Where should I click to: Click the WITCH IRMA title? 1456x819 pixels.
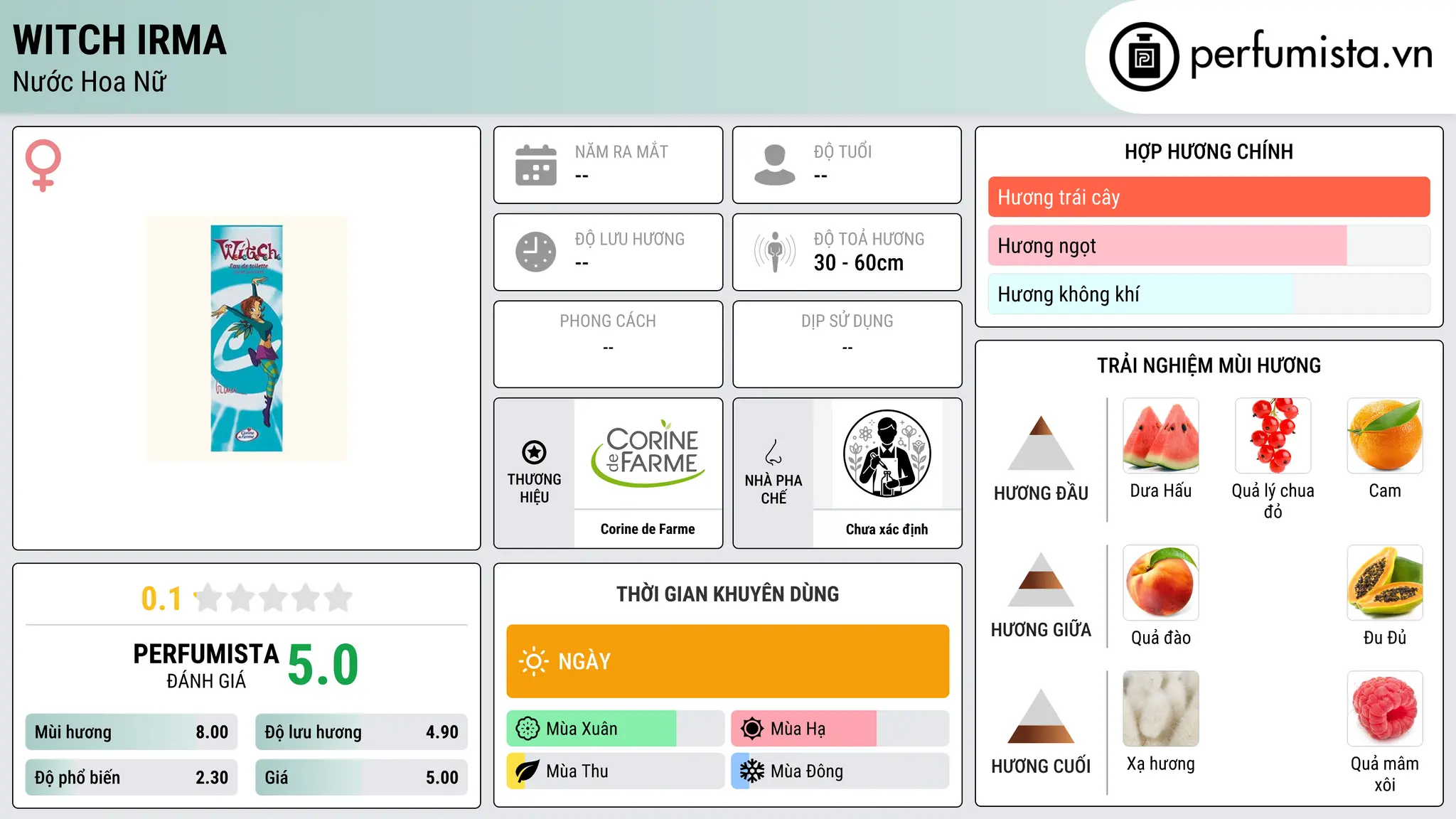(x=119, y=40)
